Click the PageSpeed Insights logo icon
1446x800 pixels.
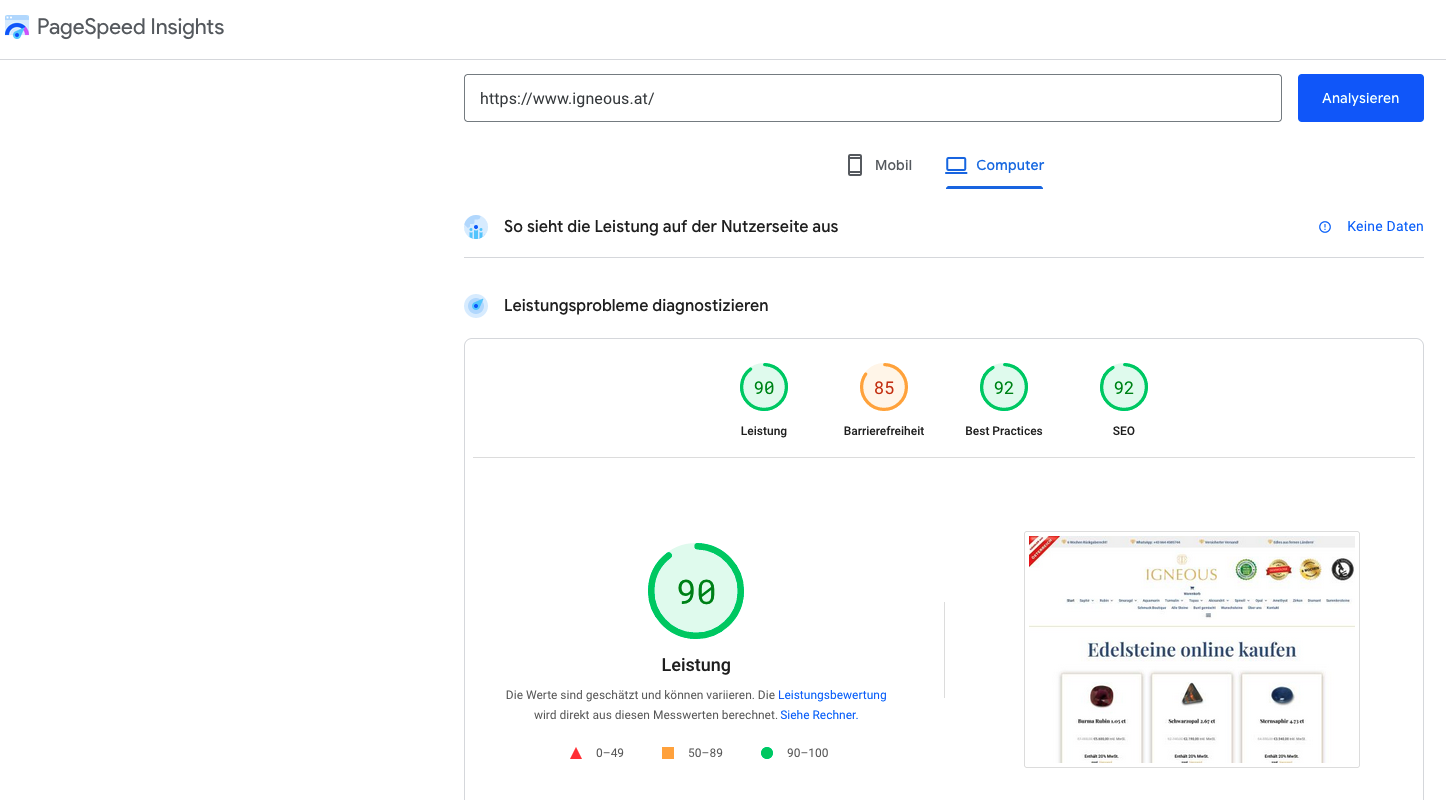17,27
